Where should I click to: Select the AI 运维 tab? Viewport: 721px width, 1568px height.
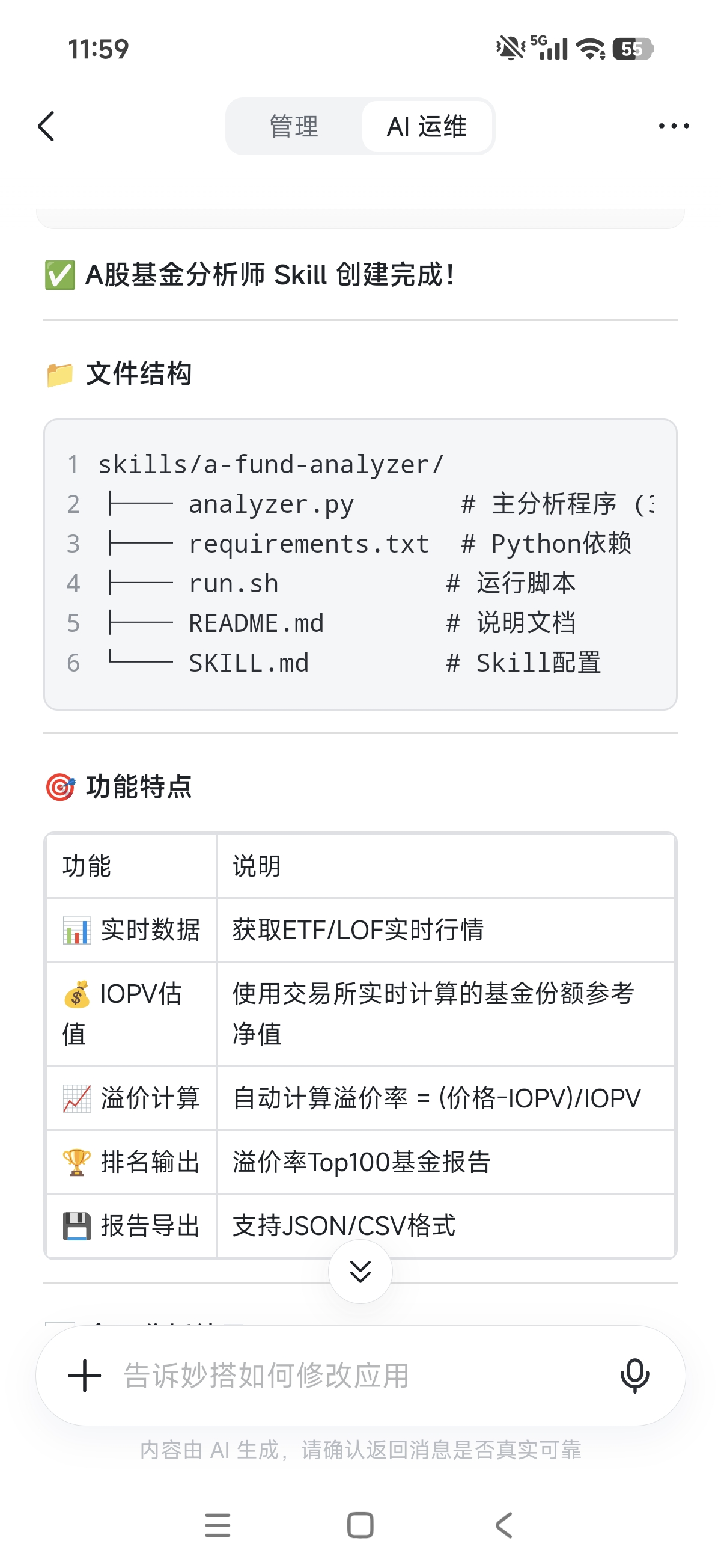coord(427,127)
